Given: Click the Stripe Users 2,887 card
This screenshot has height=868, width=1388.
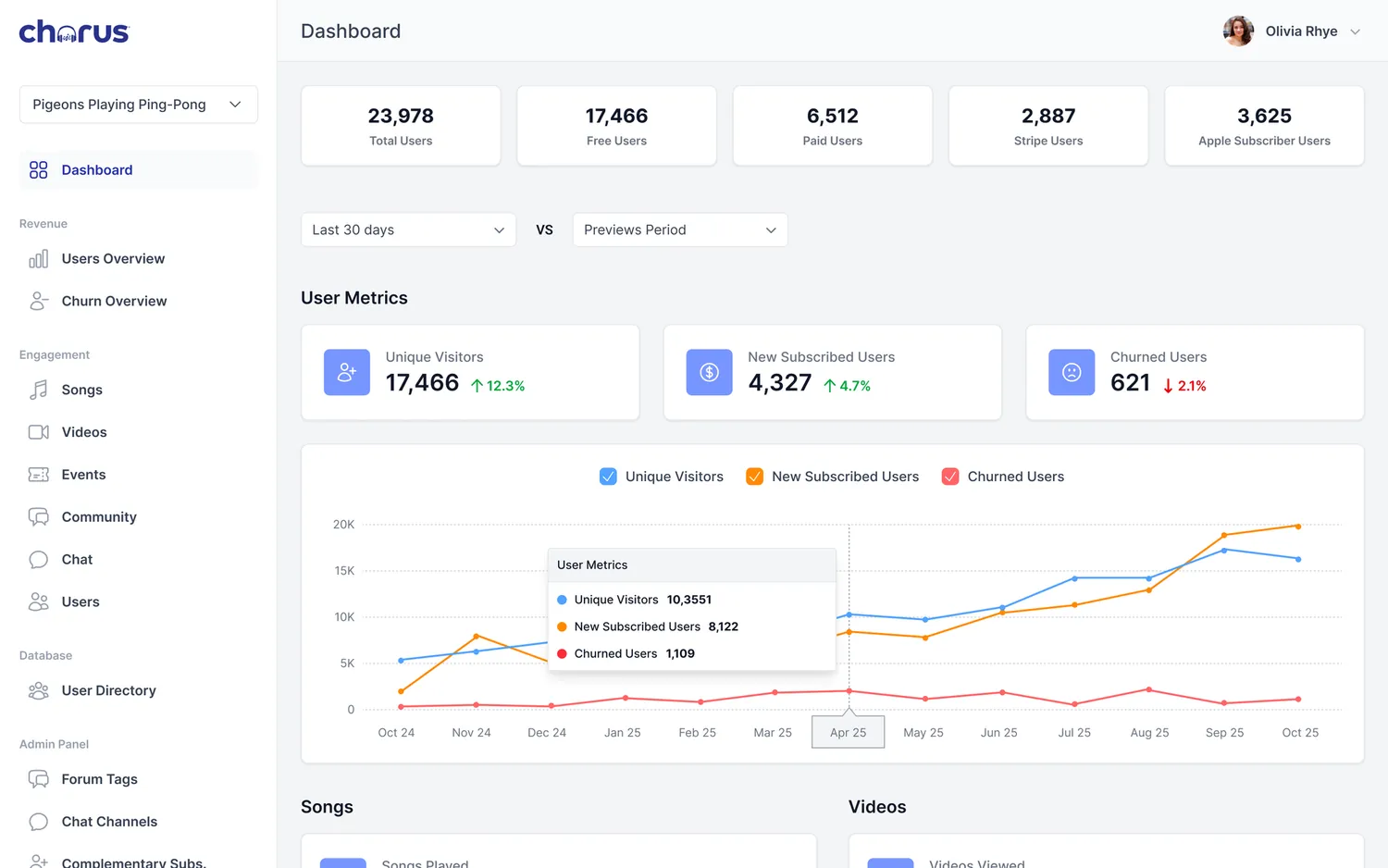Looking at the screenshot, I should coord(1048,126).
